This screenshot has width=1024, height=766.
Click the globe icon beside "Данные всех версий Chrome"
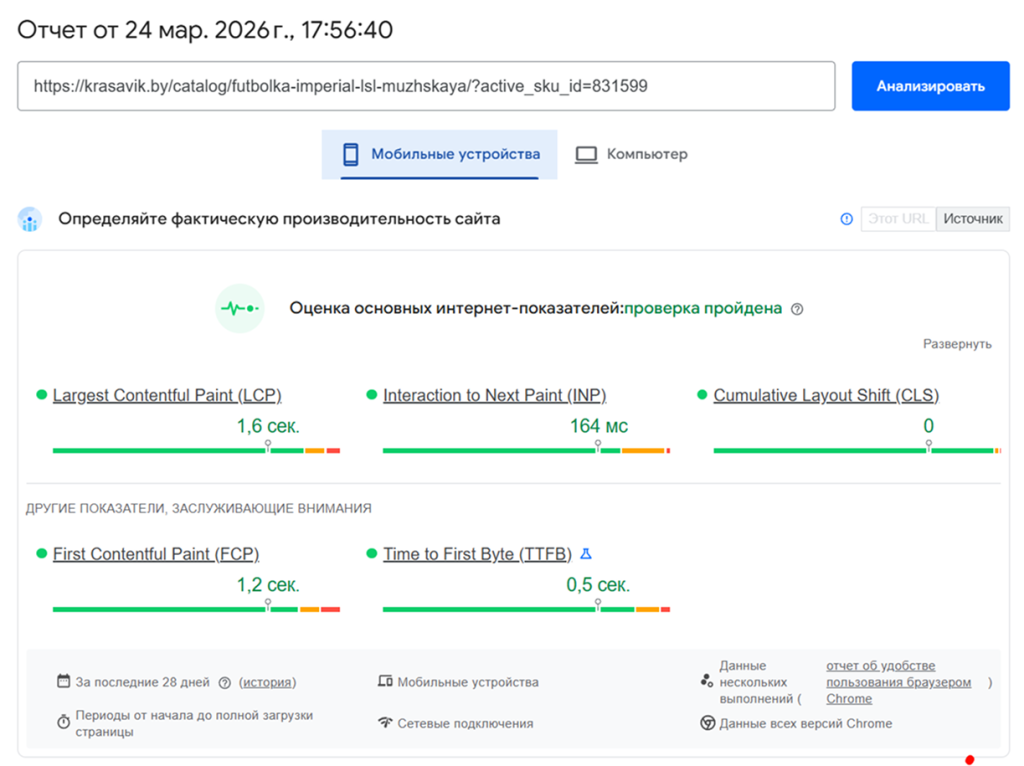click(707, 722)
